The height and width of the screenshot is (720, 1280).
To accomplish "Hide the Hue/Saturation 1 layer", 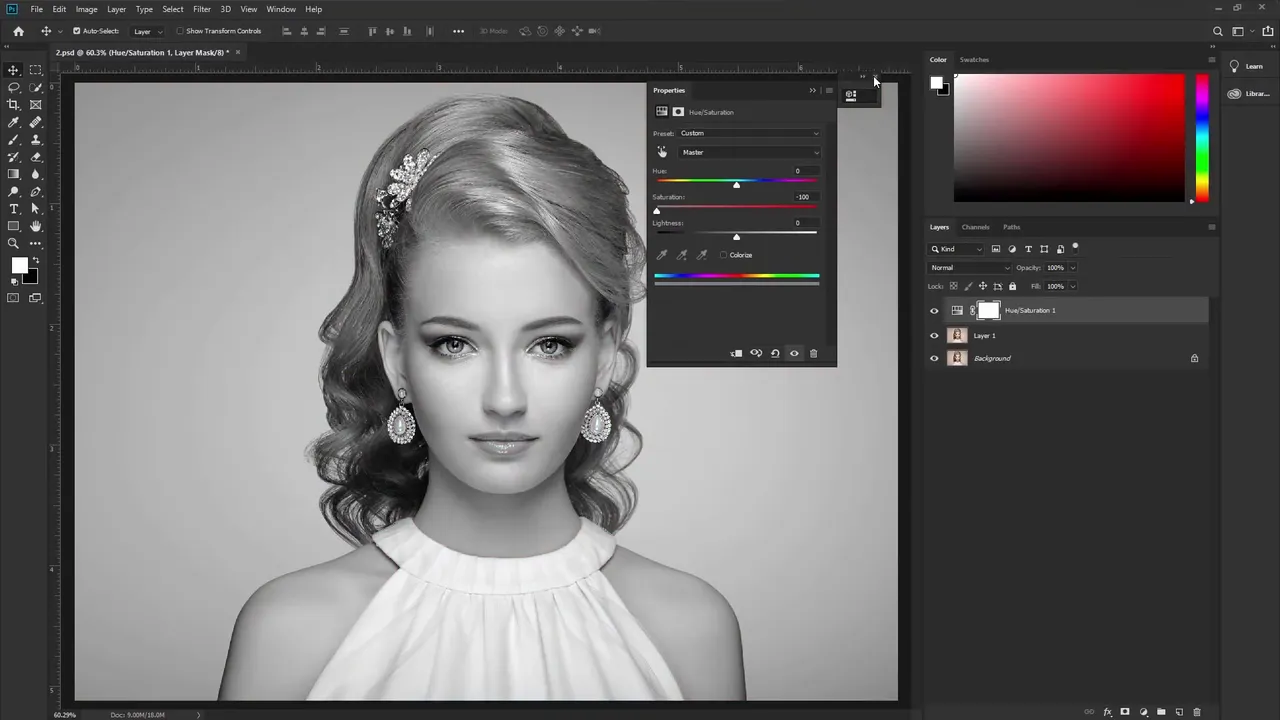I will click(934, 310).
